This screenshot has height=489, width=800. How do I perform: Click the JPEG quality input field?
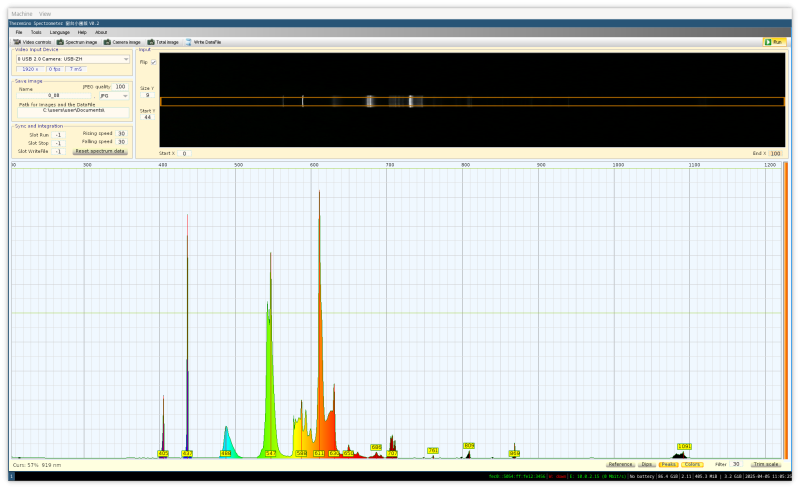pyautogui.click(x=120, y=87)
